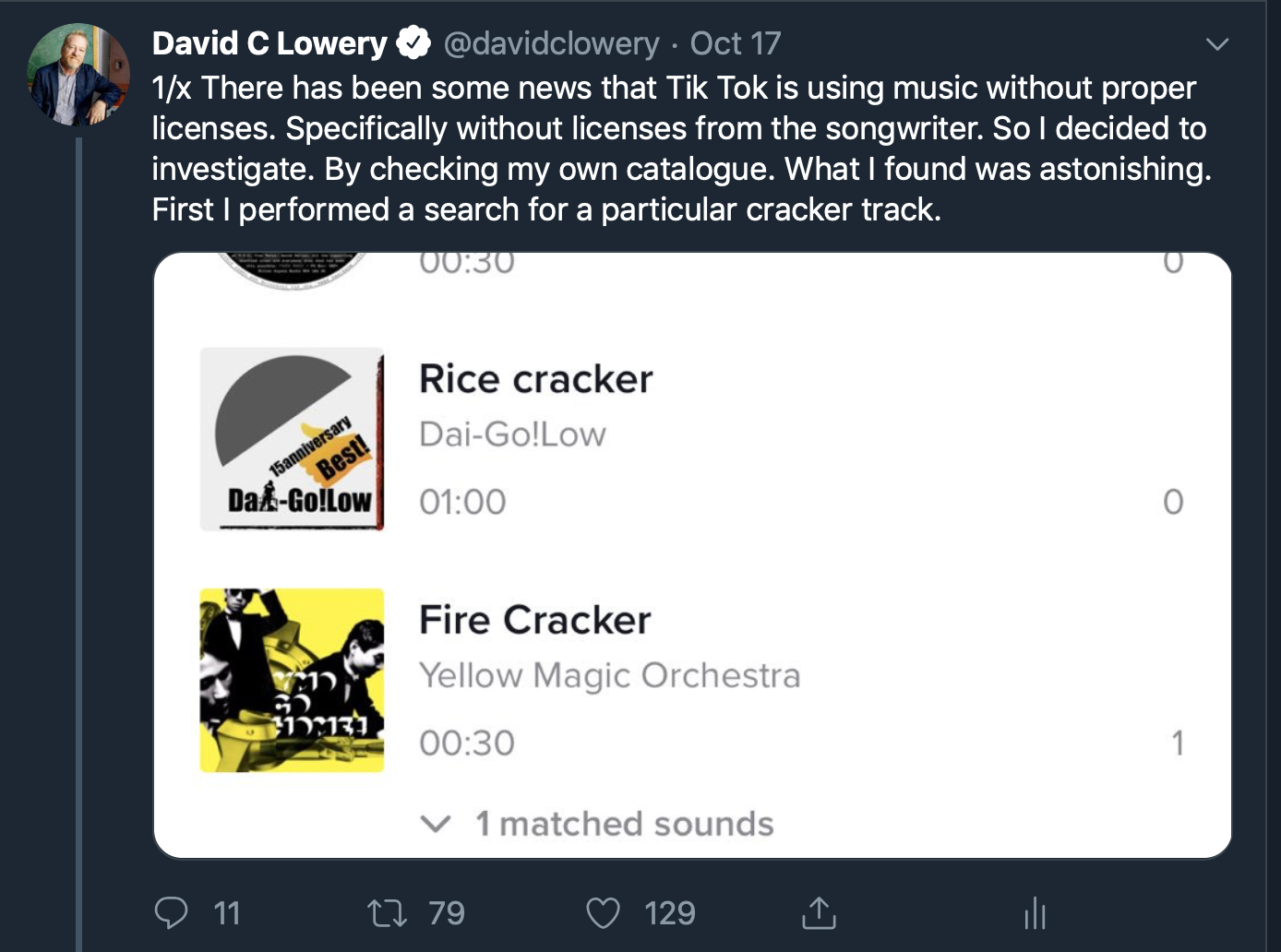Viewport: 1281px width, 952px height.
Task: Open the tweet options caret menu
Action: (x=1217, y=44)
